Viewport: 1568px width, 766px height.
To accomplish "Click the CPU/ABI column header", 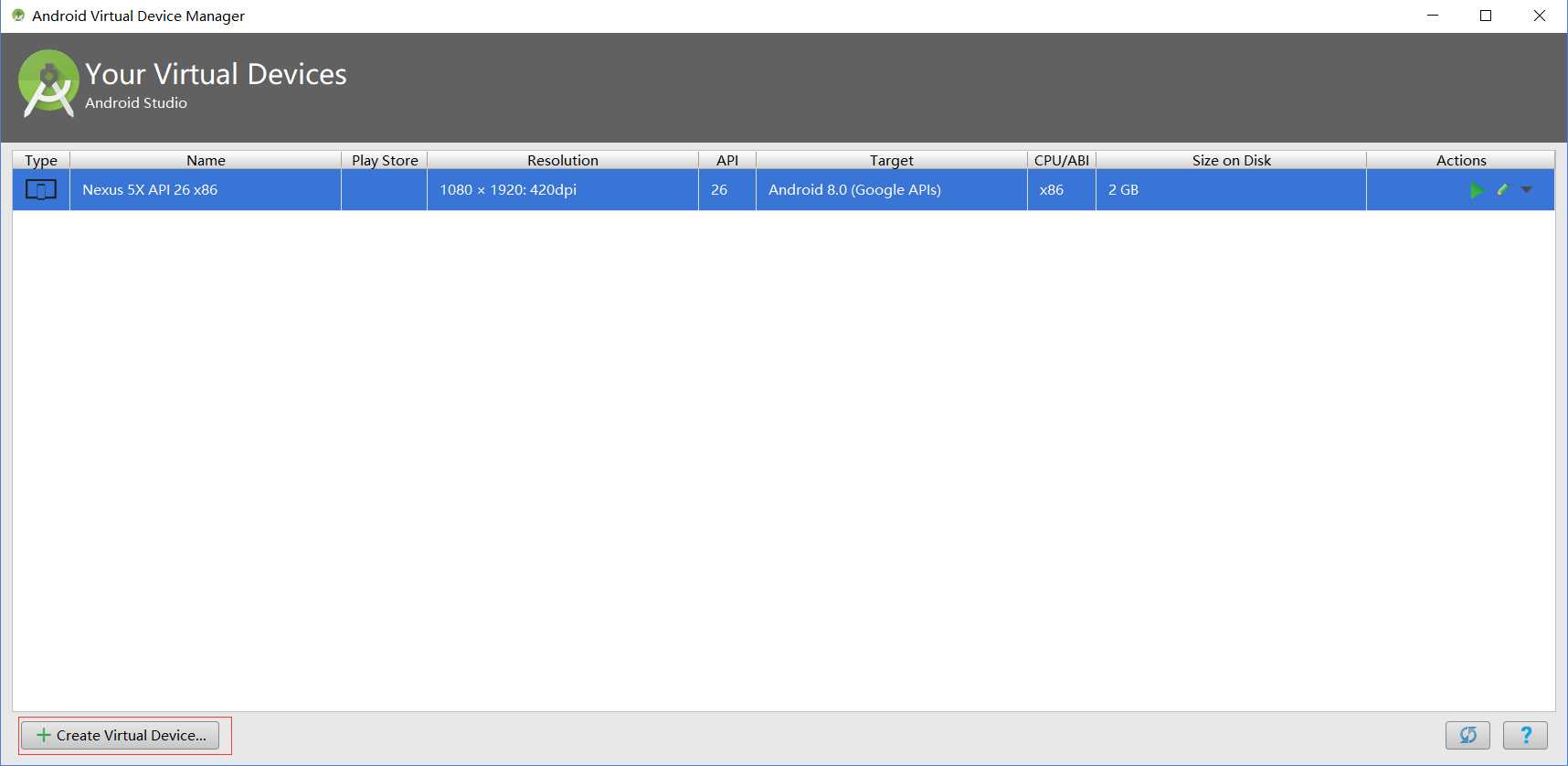I will pyautogui.click(x=1062, y=160).
